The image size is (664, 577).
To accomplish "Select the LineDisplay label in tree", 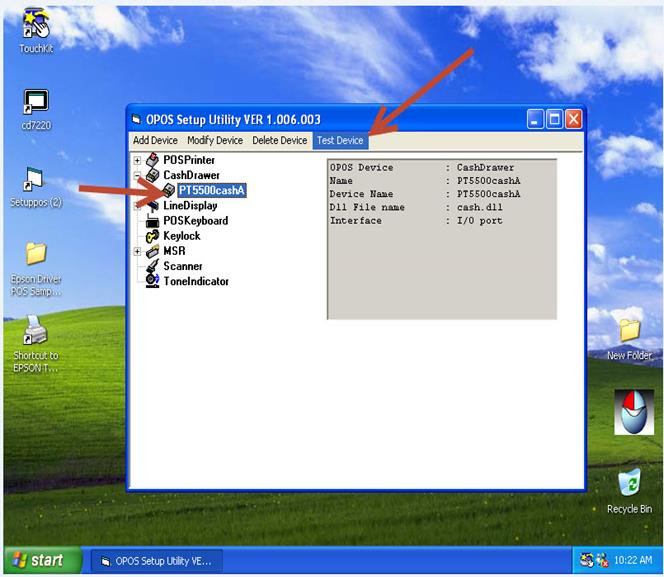I will pyautogui.click(x=190, y=206).
